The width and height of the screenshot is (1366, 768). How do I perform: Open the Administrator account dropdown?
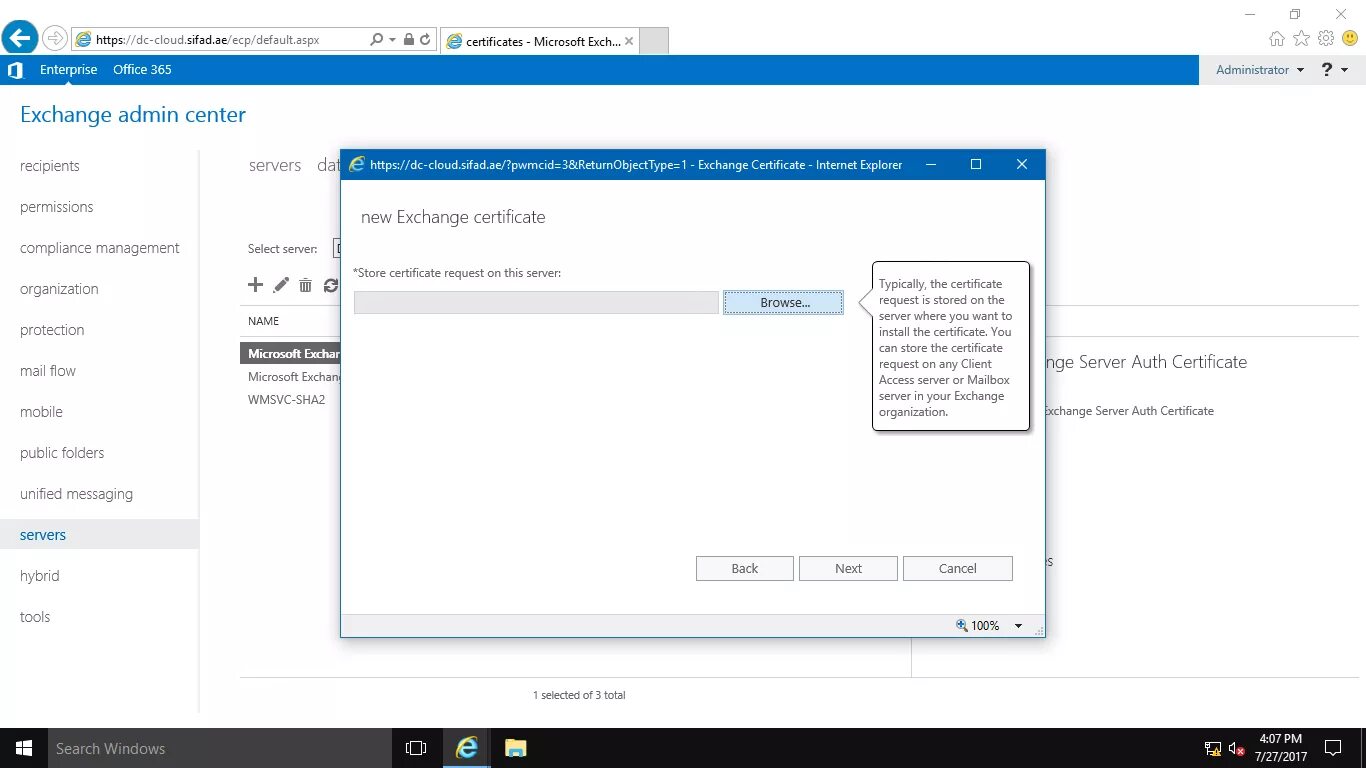[1260, 70]
